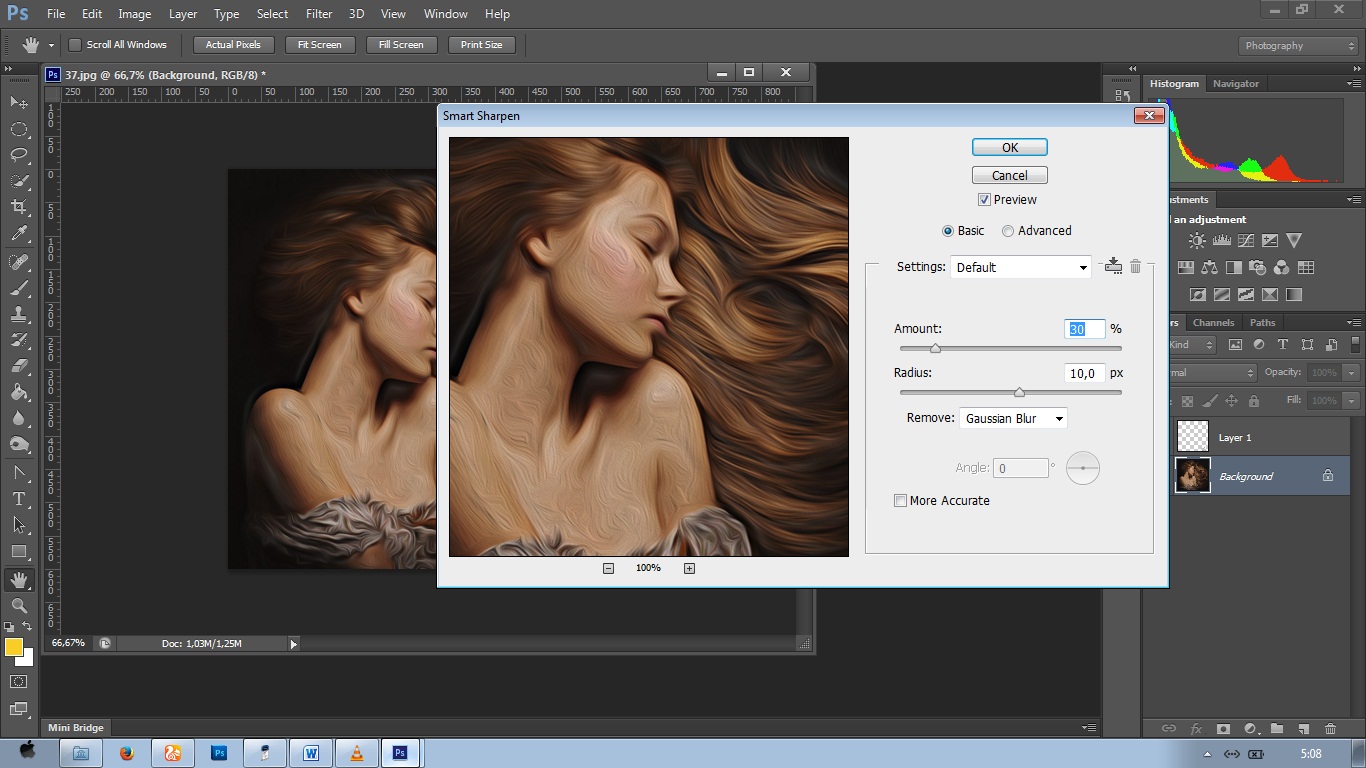Viewport: 1366px width, 768px height.
Task: Open the Remove Gaussian Blur dropdown
Action: (x=1012, y=418)
